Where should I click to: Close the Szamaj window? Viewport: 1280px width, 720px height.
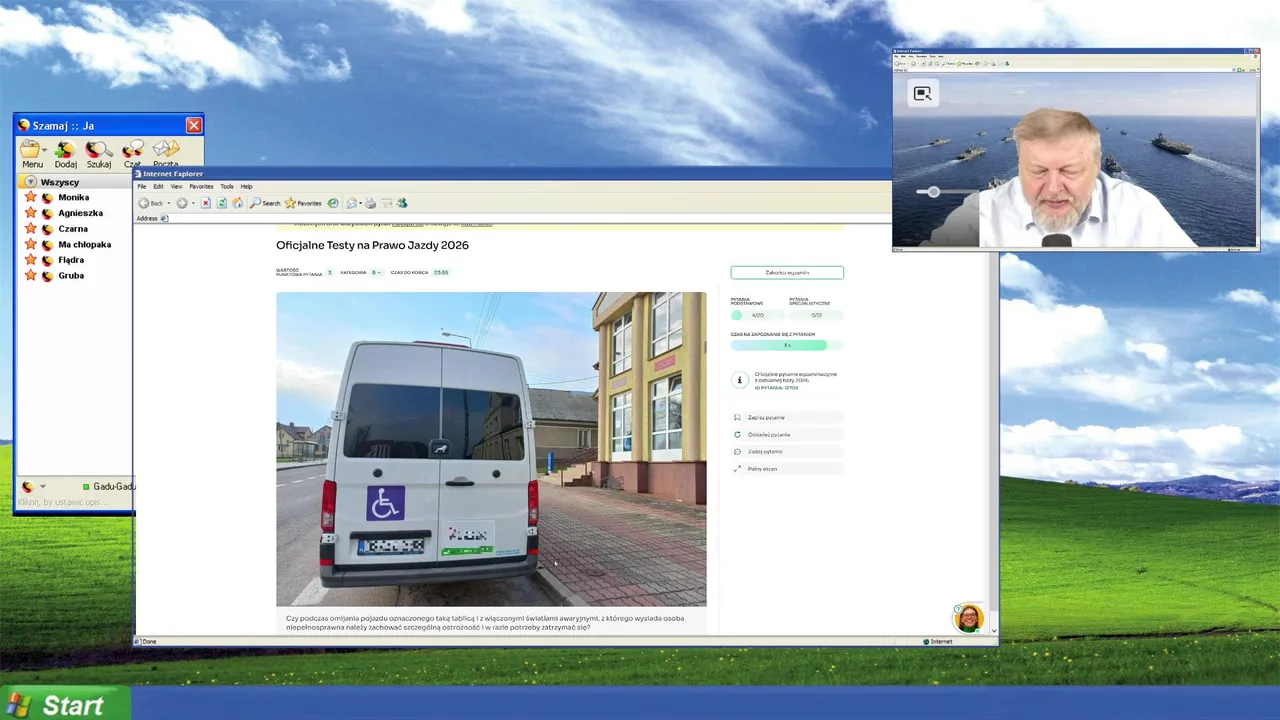(193, 125)
